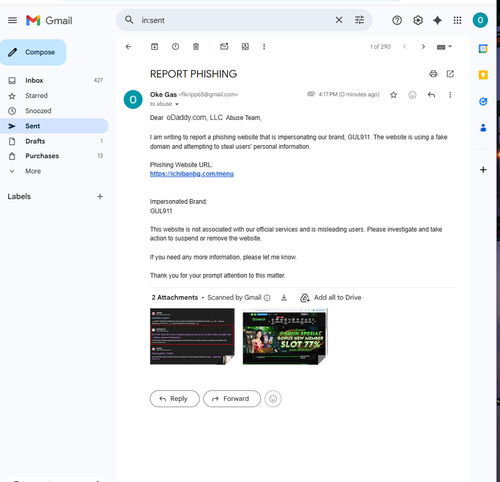
Task: Print the REPORT PHISHING email
Action: [x=433, y=74]
